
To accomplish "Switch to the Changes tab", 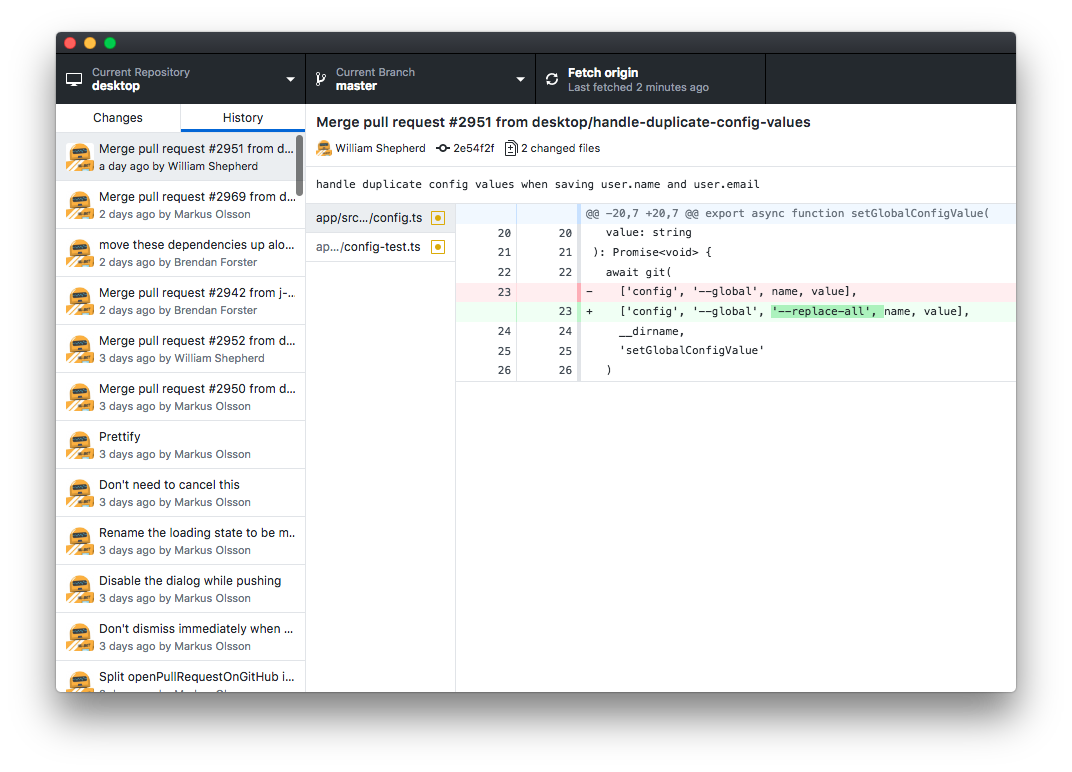I will tap(117, 117).
